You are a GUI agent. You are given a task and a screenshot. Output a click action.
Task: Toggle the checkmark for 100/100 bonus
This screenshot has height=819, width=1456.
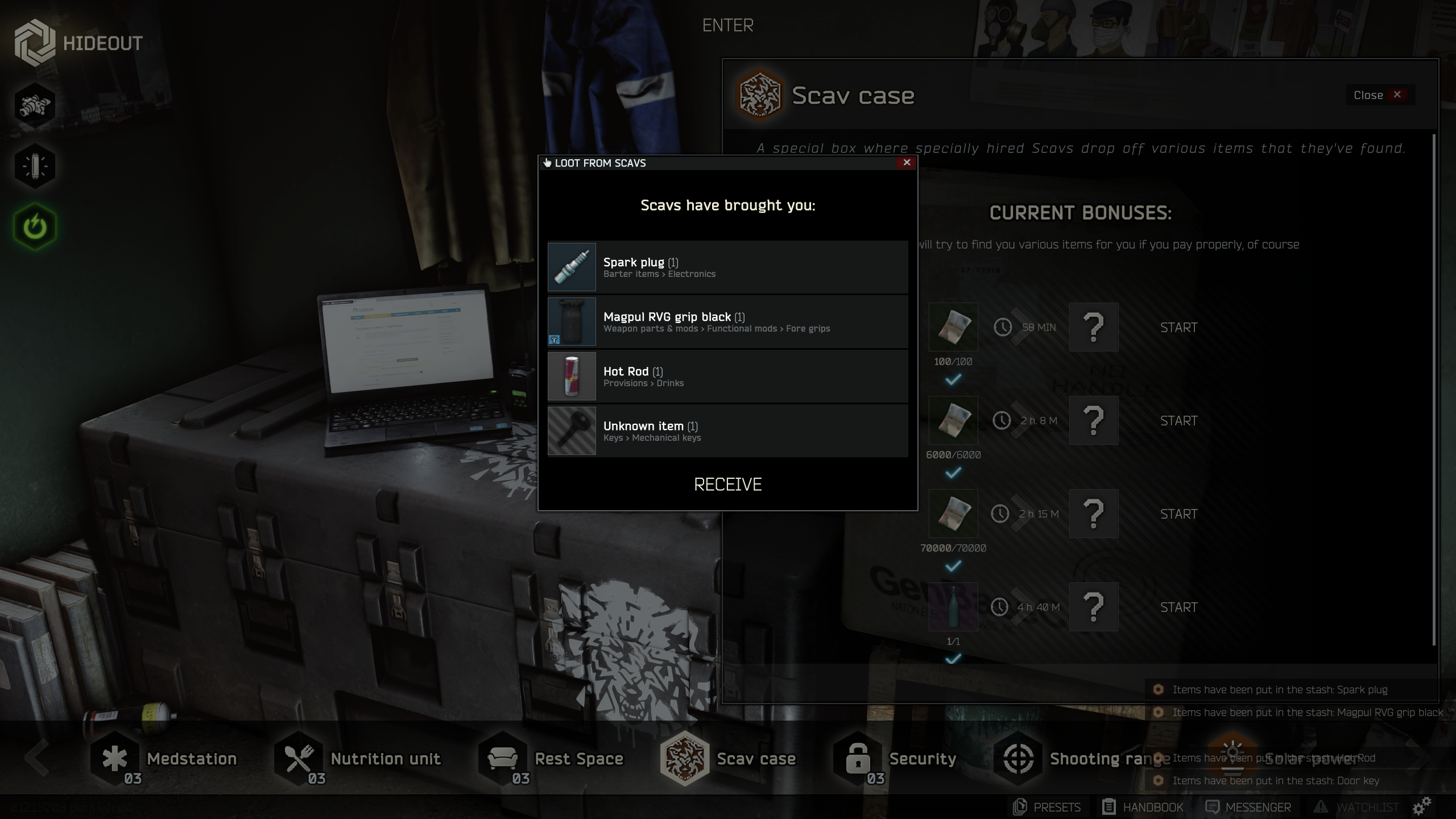click(x=952, y=379)
